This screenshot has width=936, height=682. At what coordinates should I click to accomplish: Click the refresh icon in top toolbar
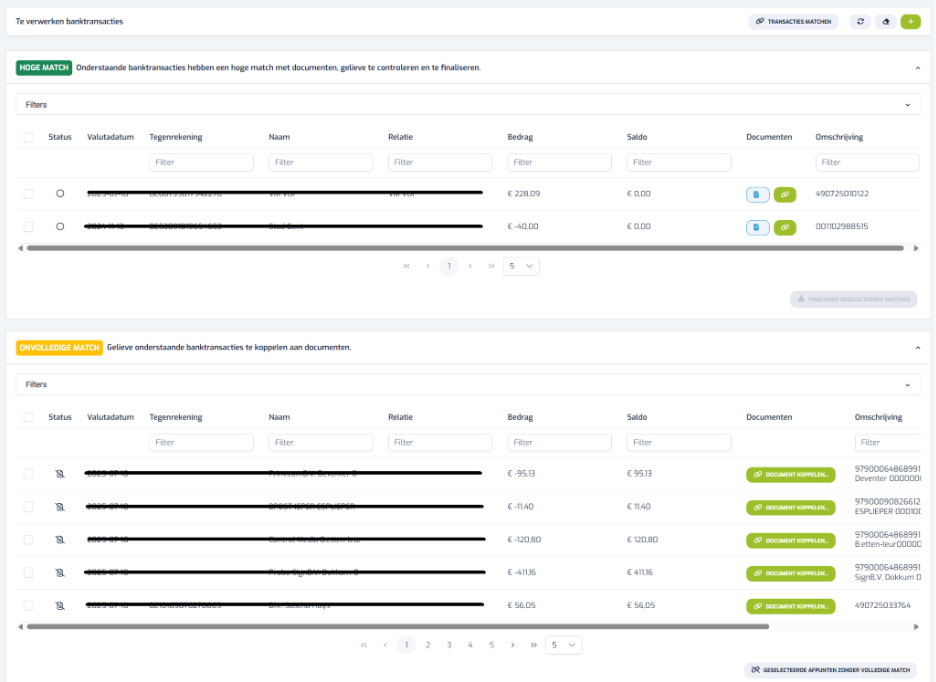coord(860,21)
